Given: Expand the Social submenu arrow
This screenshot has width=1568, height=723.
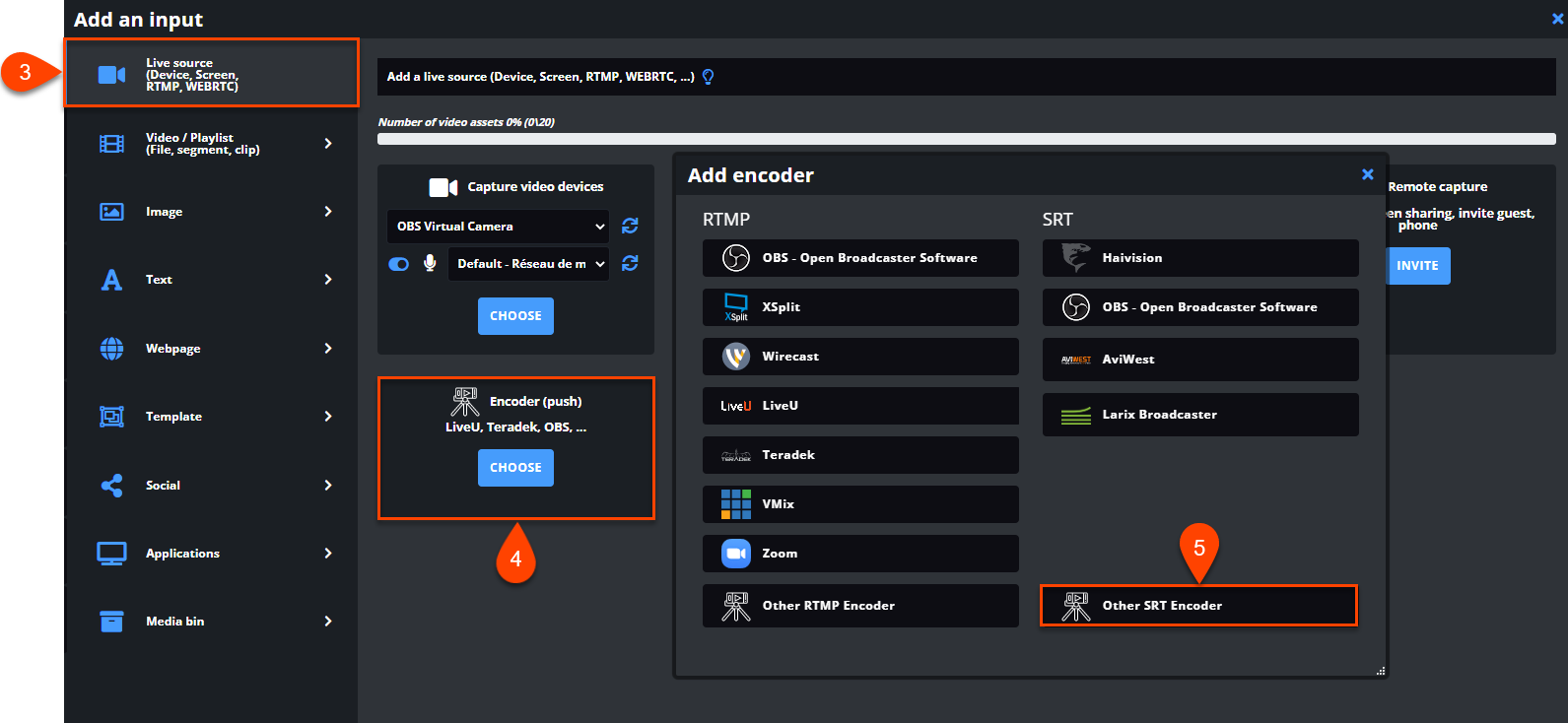Looking at the screenshot, I should 328,486.
